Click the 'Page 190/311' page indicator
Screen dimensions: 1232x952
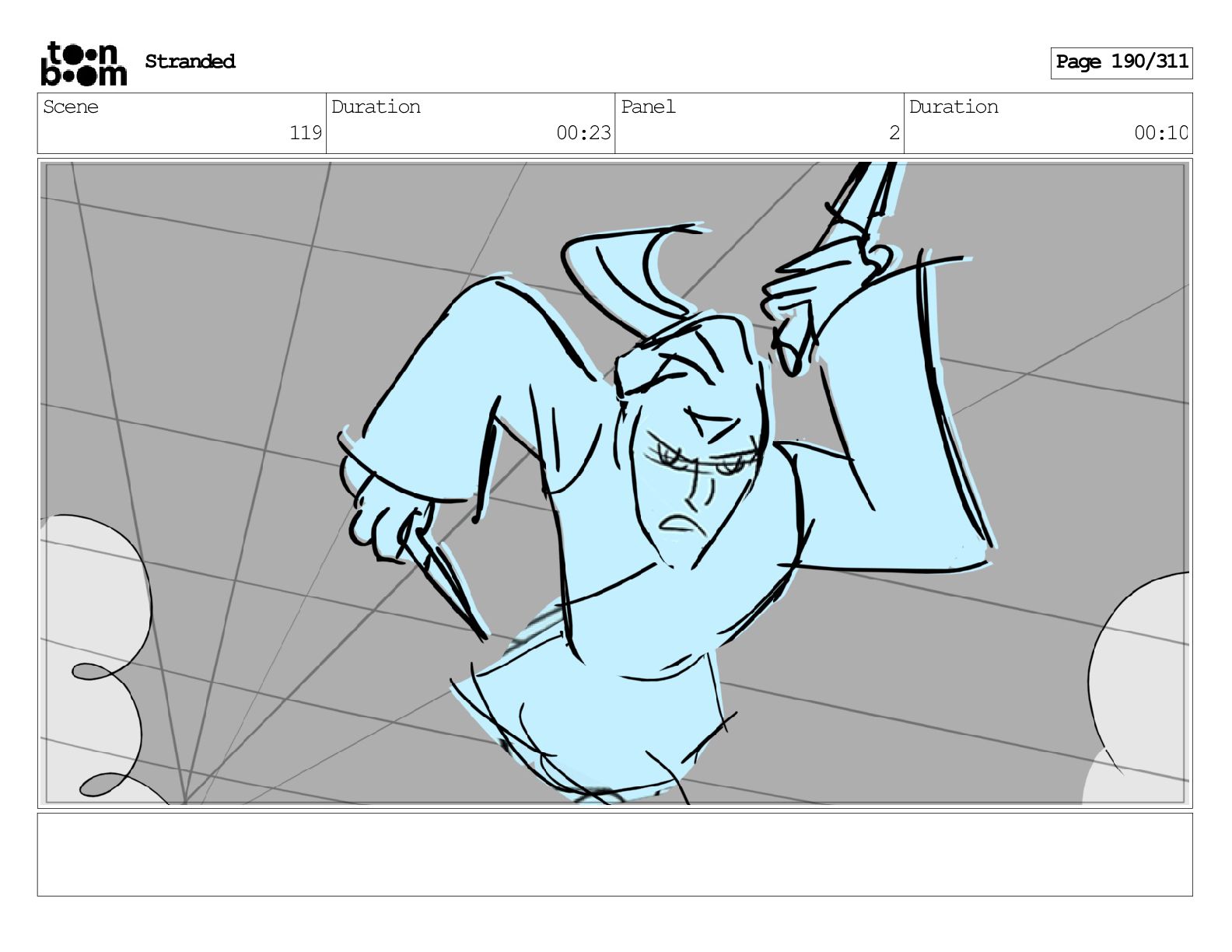tap(1121, 62)
